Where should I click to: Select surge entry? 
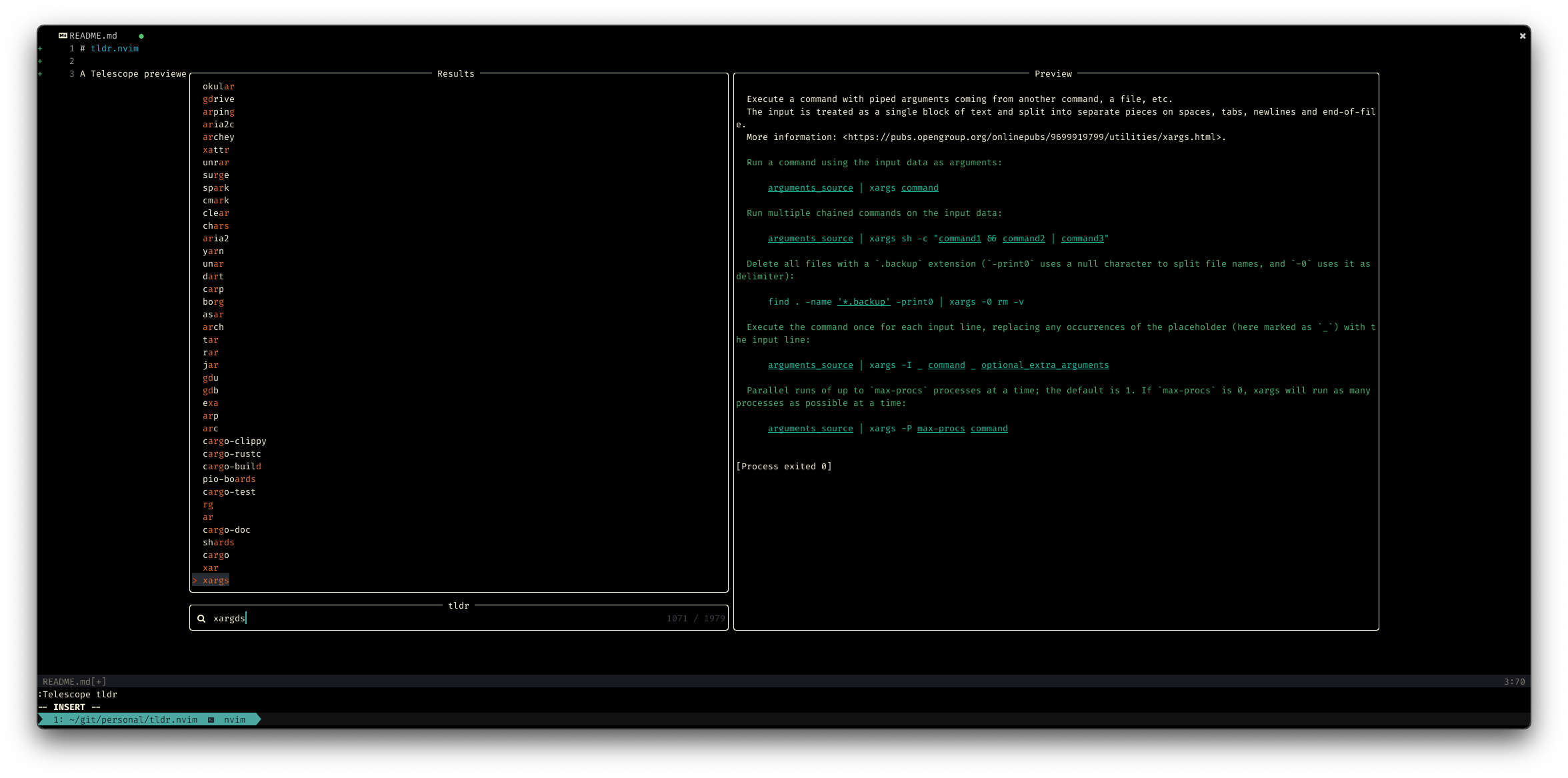click(216, 175)
